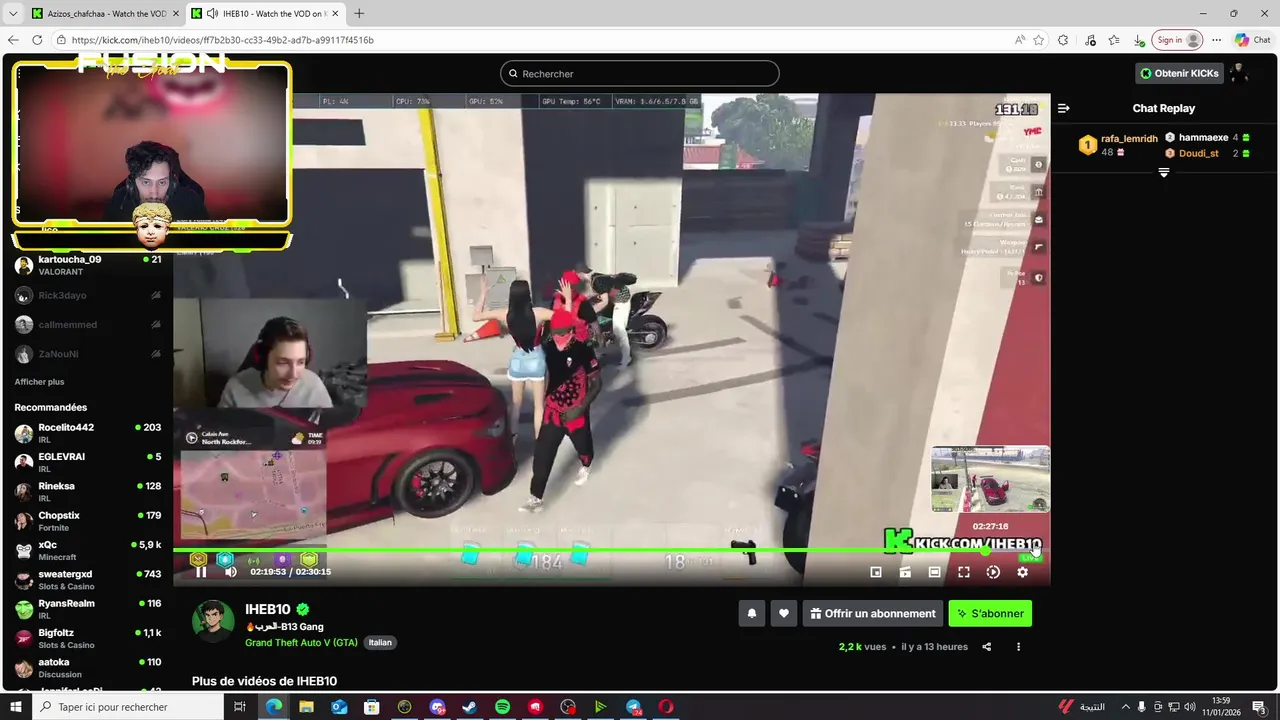Image resolution: width=1280 pixels, height=720 pixels.
Task: Toggle theater mode on the player
Action: (x=934, y=572)
